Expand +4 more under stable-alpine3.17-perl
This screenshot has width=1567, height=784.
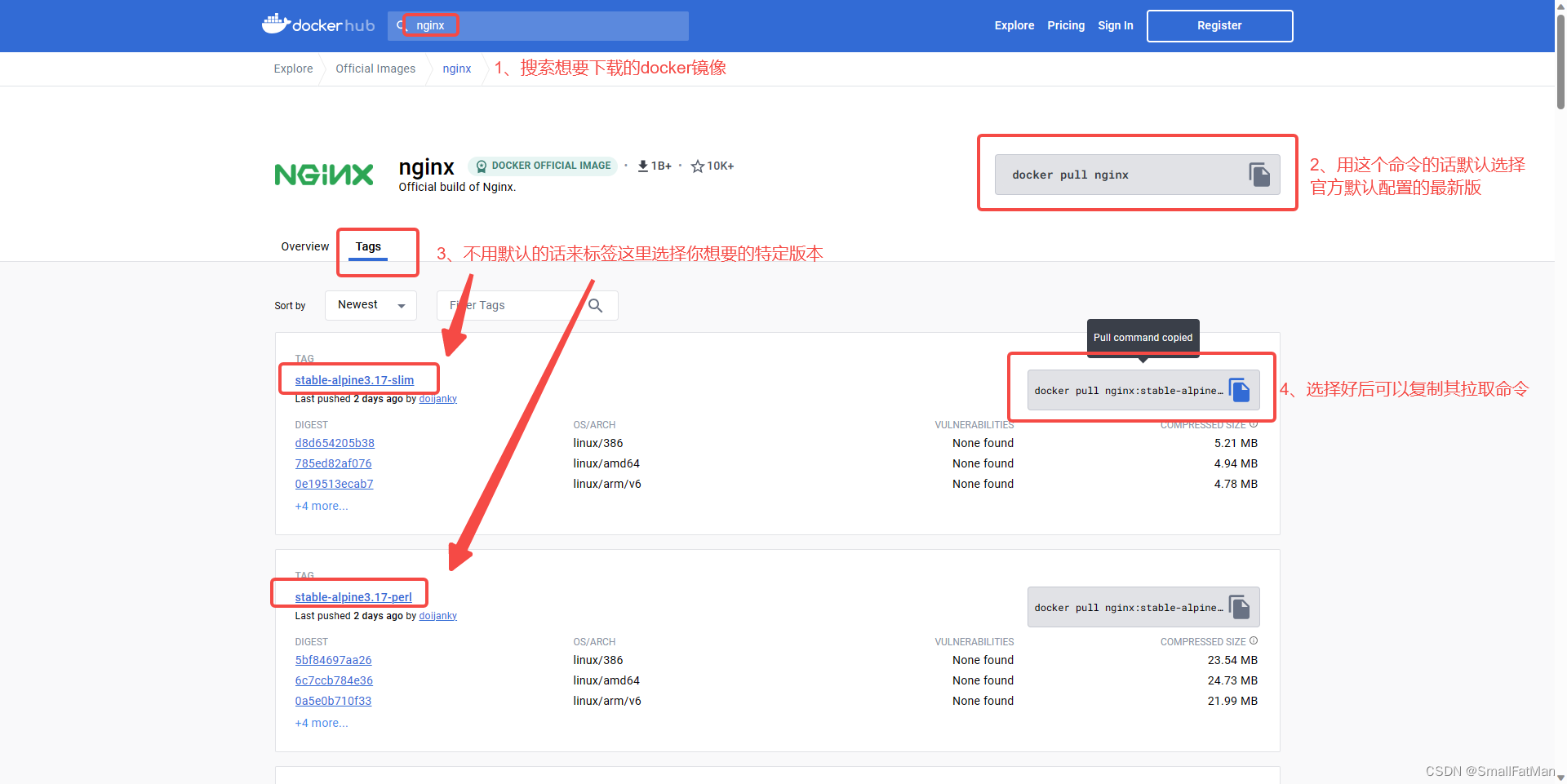pyautogui.click(x=322, y=723)
